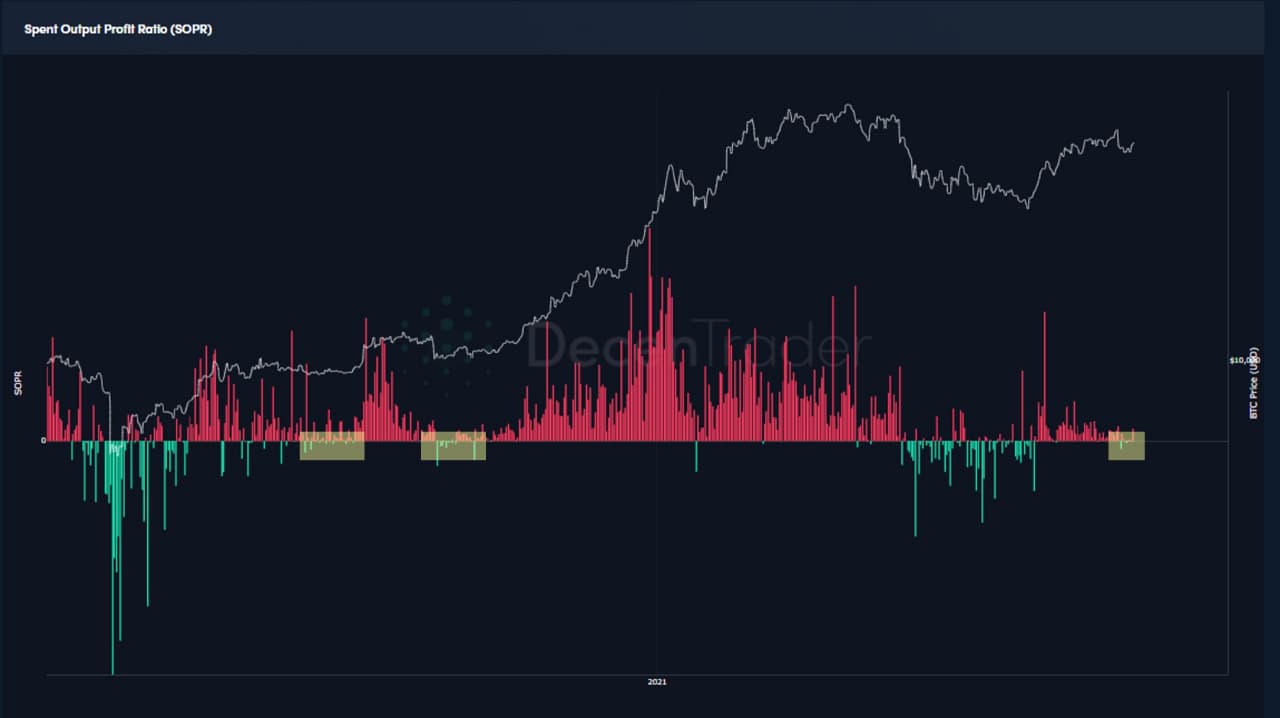Click the Spent Output Profit Ratio (SOPR) title
Image resolution: width=1280 pixels, height=718 pixels.
click(118, 29)
